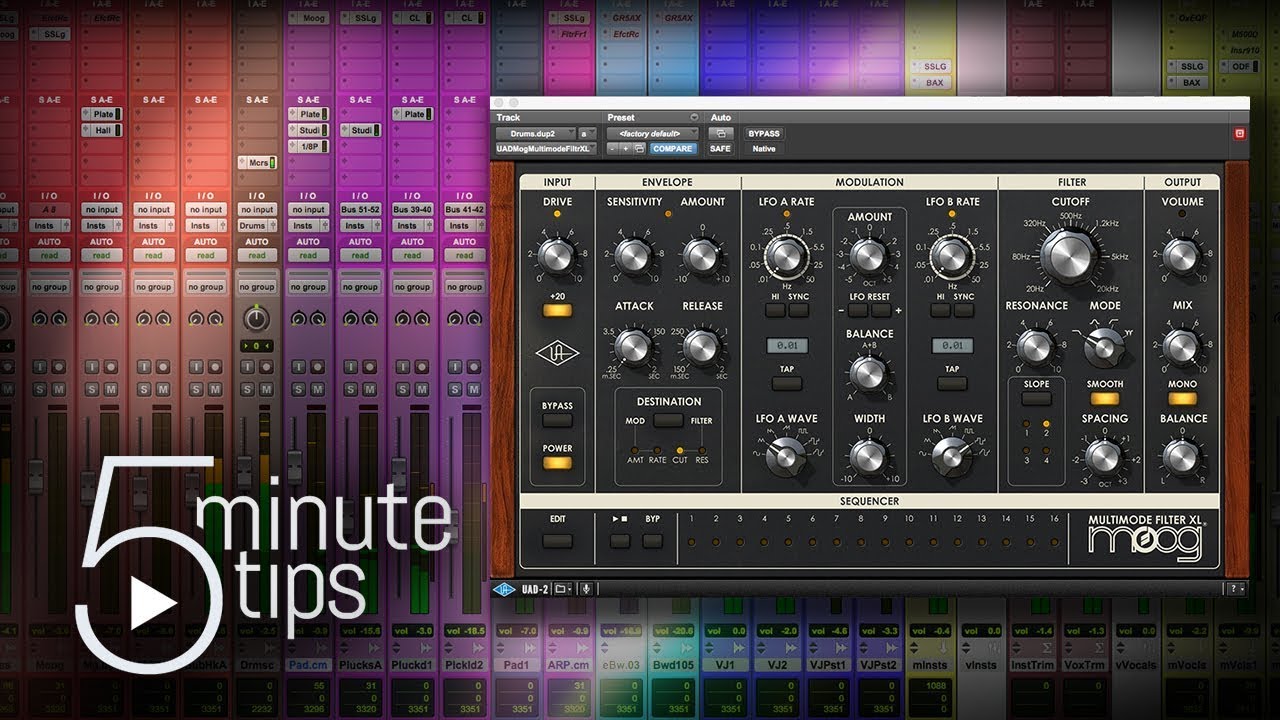Click the microphone icon in UAD-2 toolbar
Viewport: 1280px width, 720px height.
coord(587,589)
